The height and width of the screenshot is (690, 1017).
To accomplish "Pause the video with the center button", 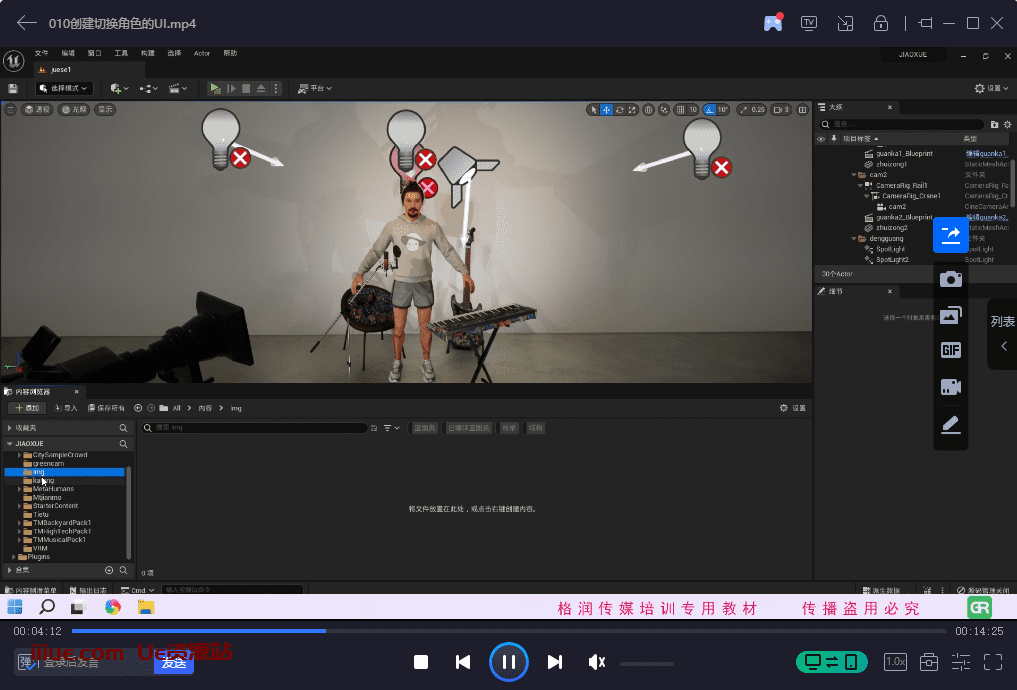I will click(508, 661).
